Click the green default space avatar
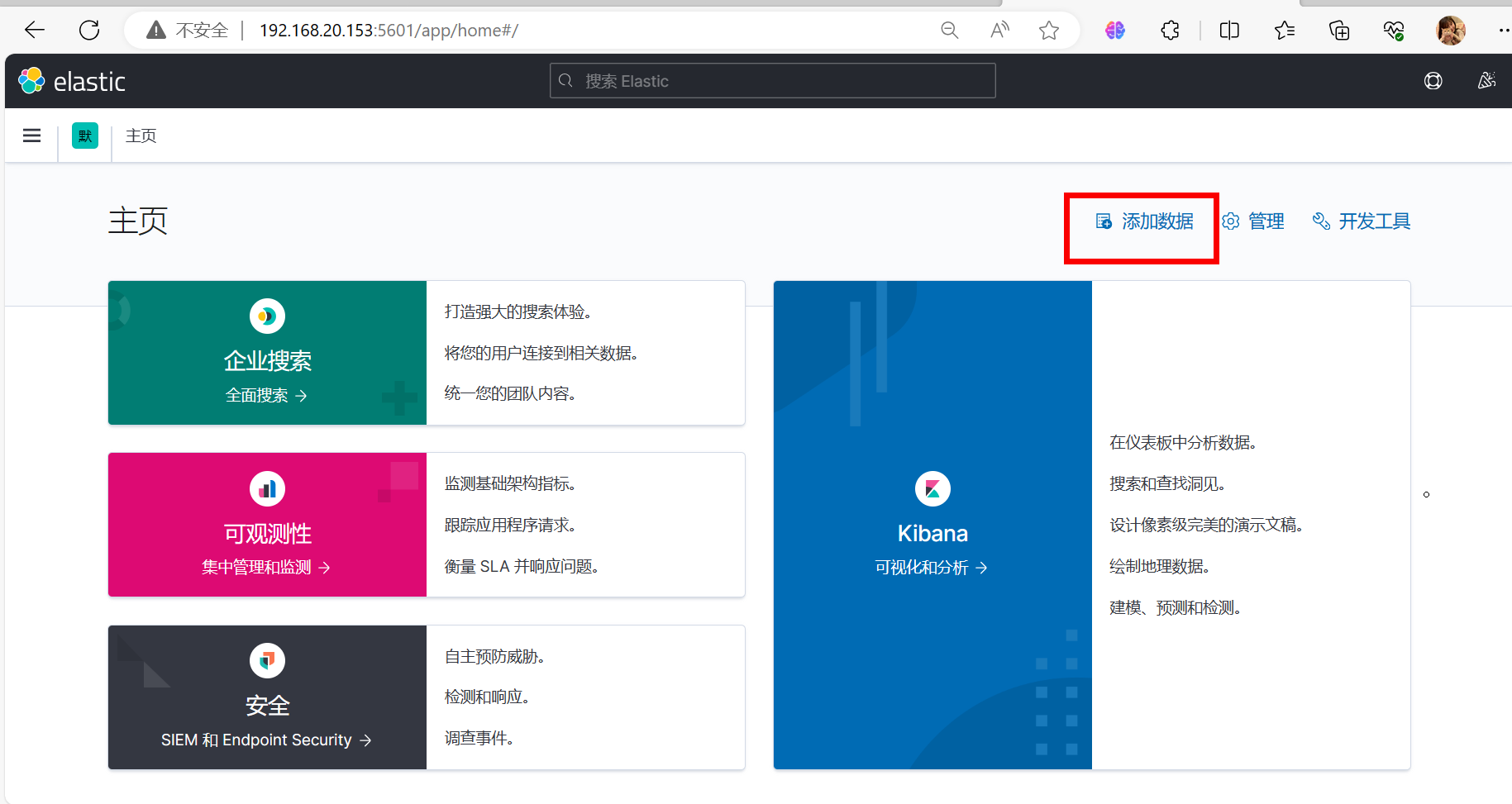Screen dimensions: 1512x804 tap(85, 136)
